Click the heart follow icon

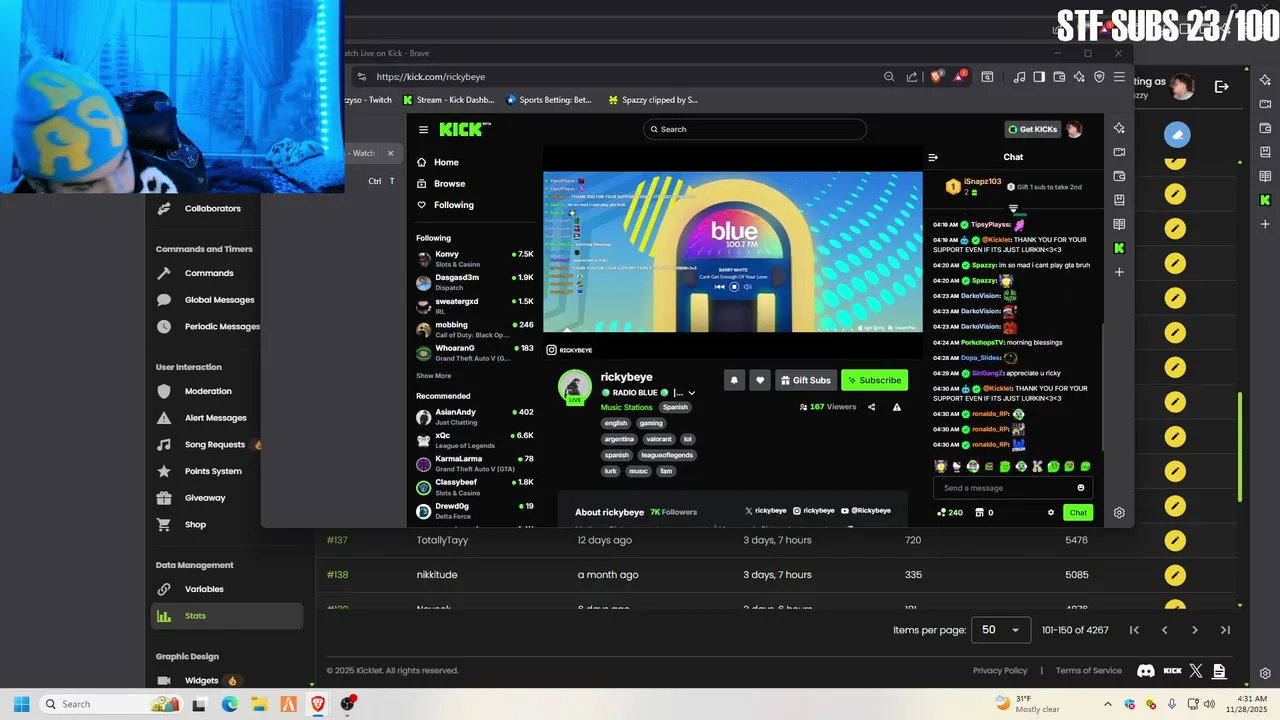point(760,380)
